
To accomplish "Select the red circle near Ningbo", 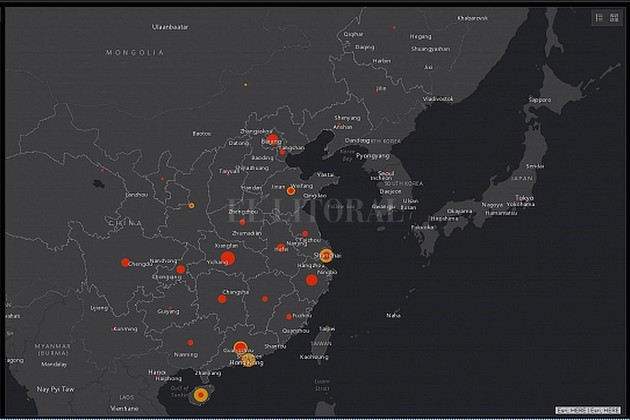I will coord(312,281).
